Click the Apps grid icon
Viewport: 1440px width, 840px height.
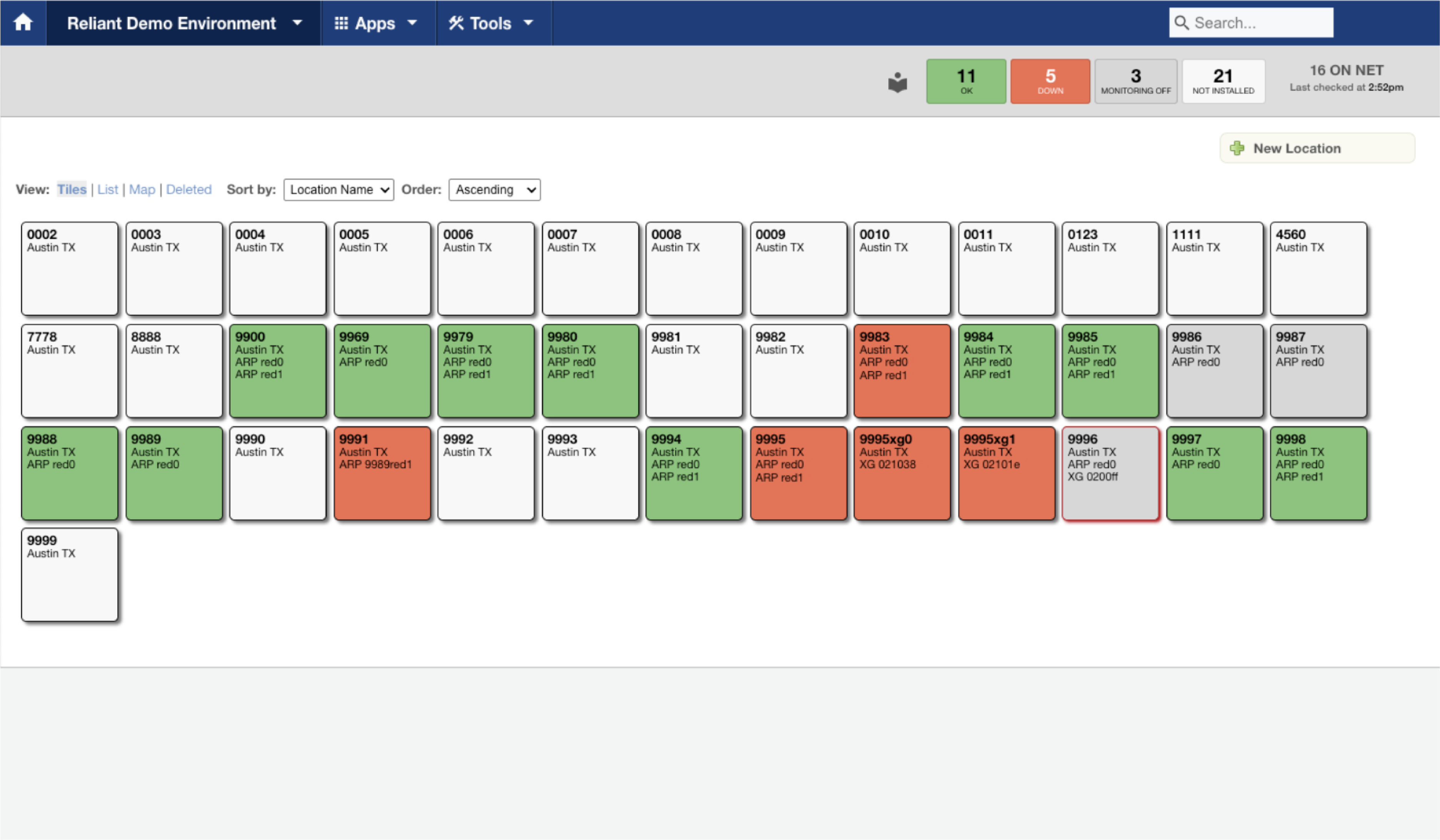pyautogui.click(x=341, y=23)
